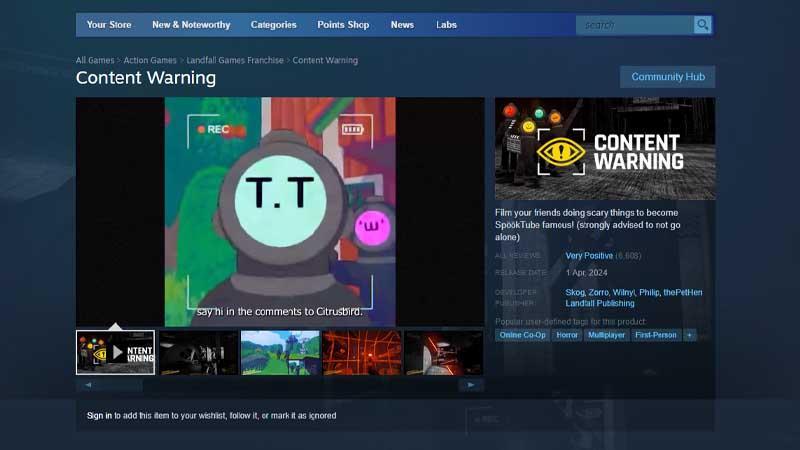Go to Points Shop
800x450 pixels.
(343, 24)
